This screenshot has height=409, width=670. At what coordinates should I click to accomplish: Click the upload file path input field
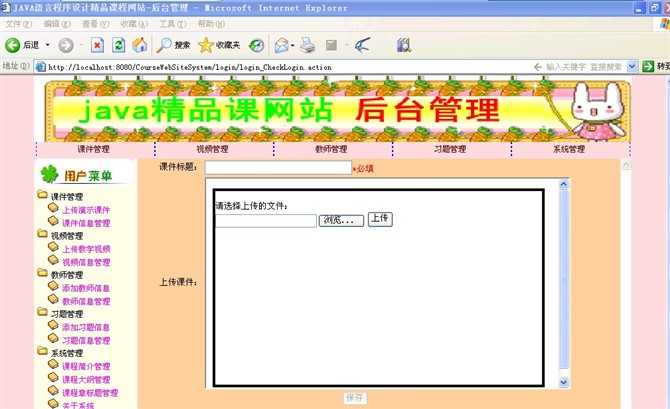point(266,221)
